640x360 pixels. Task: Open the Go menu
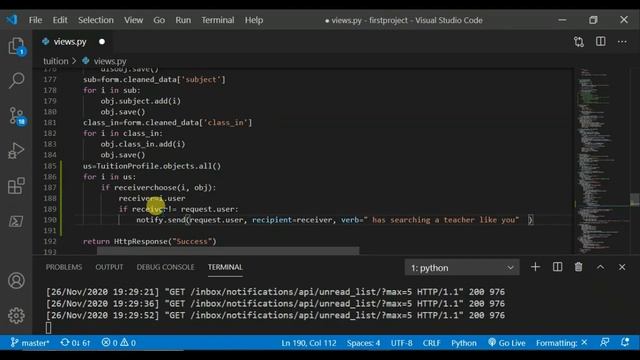(x=159, y=20)
